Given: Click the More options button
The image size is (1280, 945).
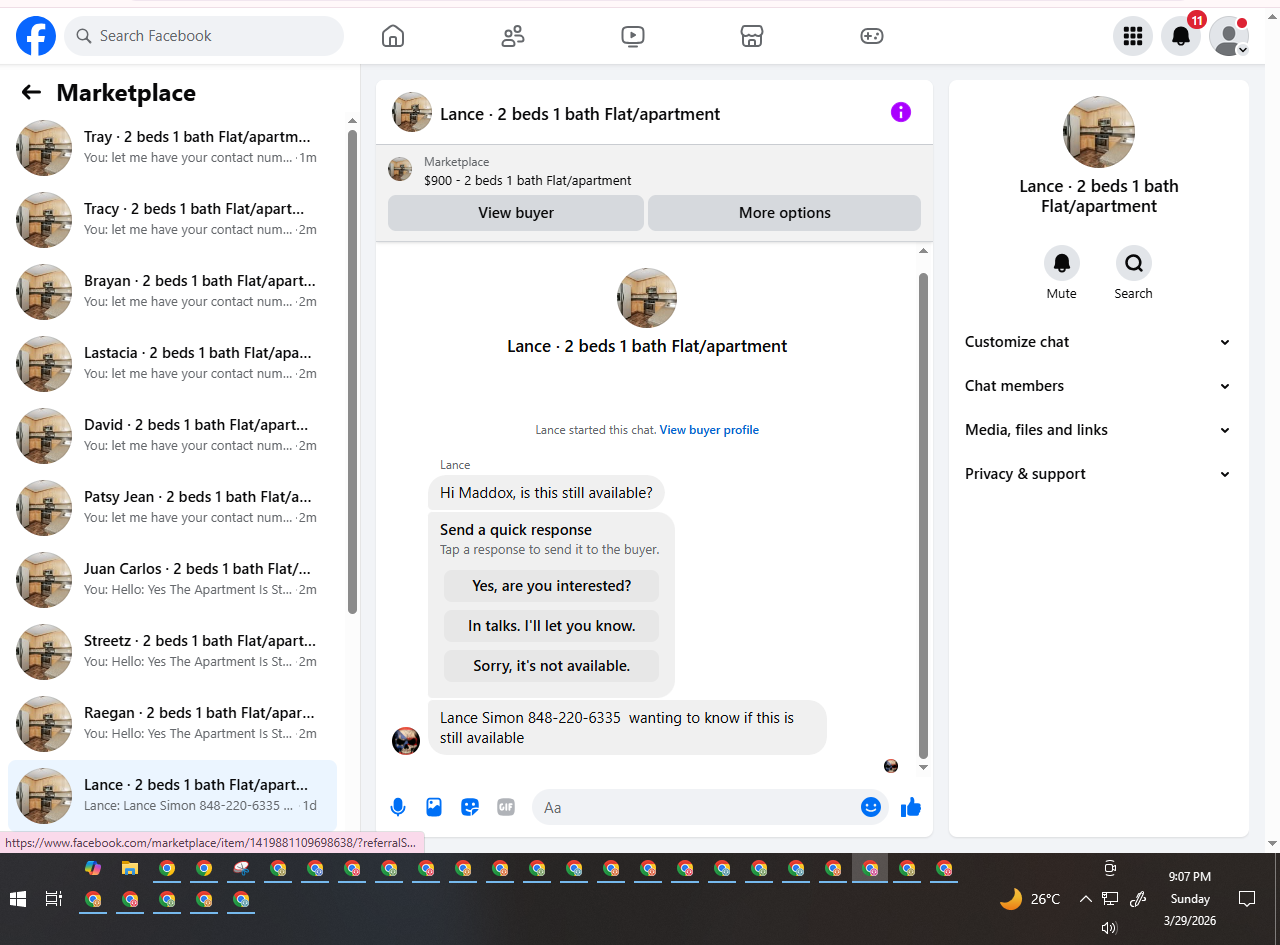Looking at the screenshot, I should [x=785, y=213].
